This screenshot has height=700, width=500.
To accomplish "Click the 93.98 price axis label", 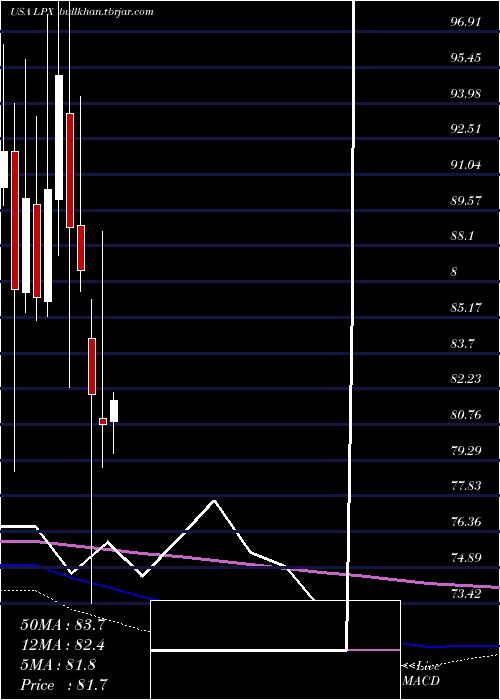I will point(466,94).
